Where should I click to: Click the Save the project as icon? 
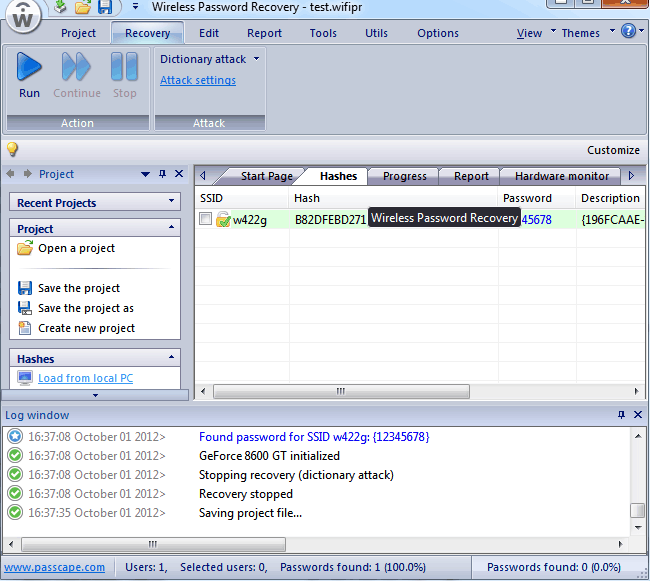(x=25, y=308)
